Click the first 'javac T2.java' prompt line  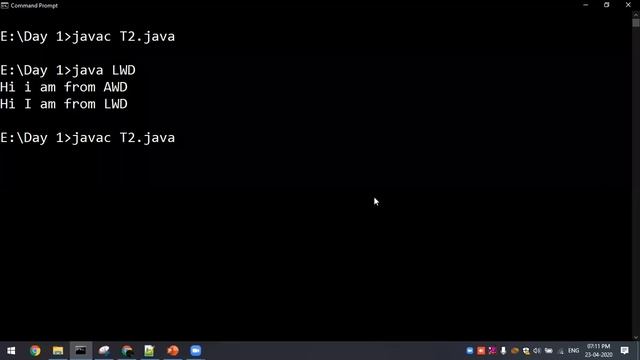[x=88, y=36]
